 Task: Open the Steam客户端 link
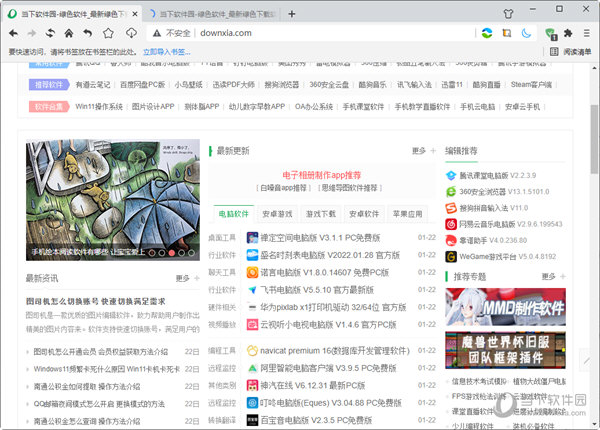coord(531,85)
